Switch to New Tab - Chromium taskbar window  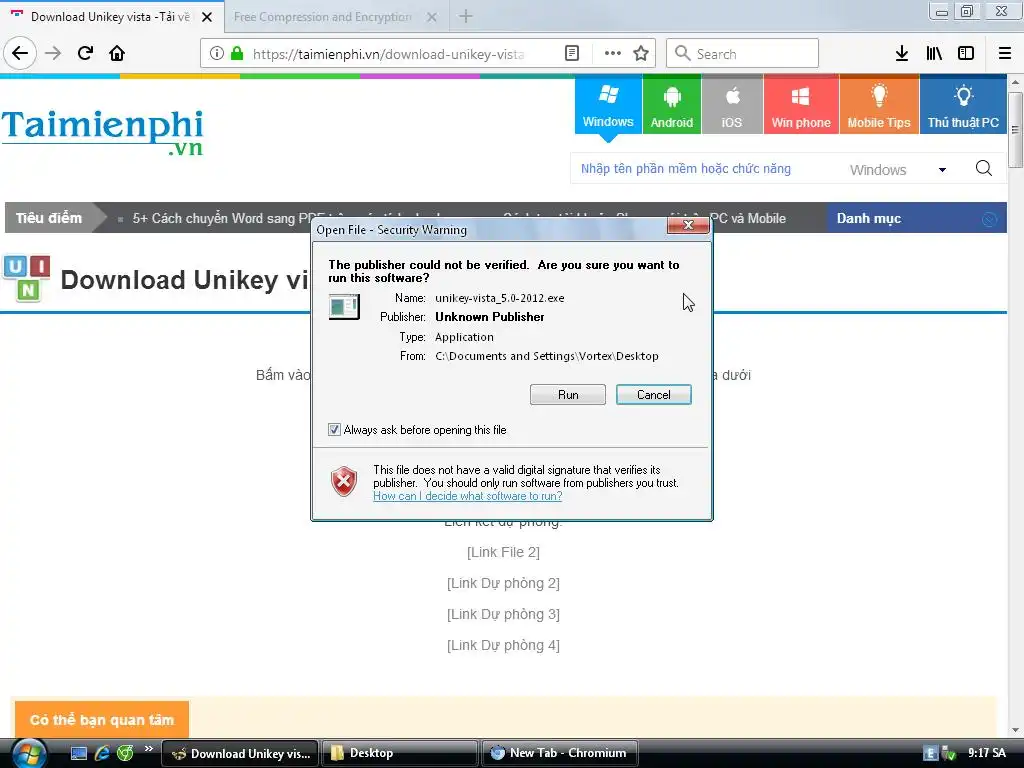560,753
